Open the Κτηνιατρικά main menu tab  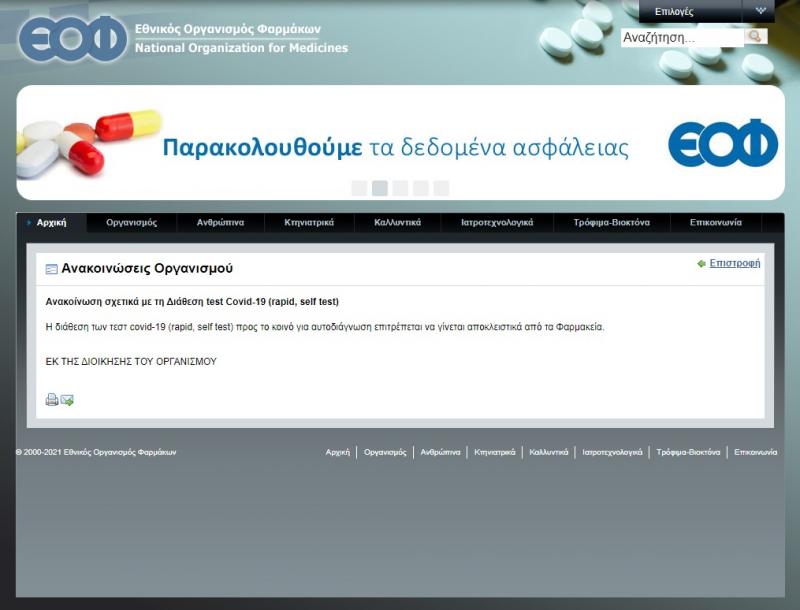click(309, 223)
